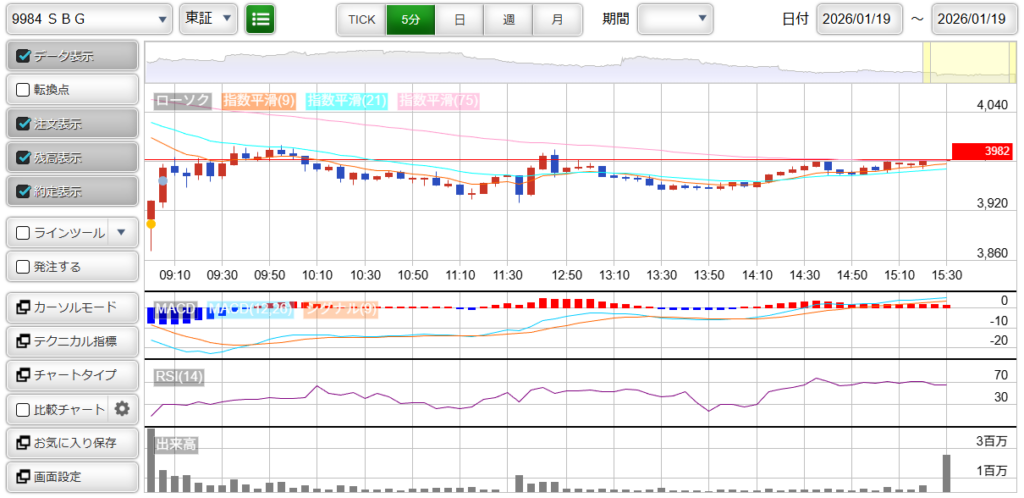Open テクニカル指標 settings panel
Image resolution: width=1024 pixels, height=498 pixels.
(70, 341)
